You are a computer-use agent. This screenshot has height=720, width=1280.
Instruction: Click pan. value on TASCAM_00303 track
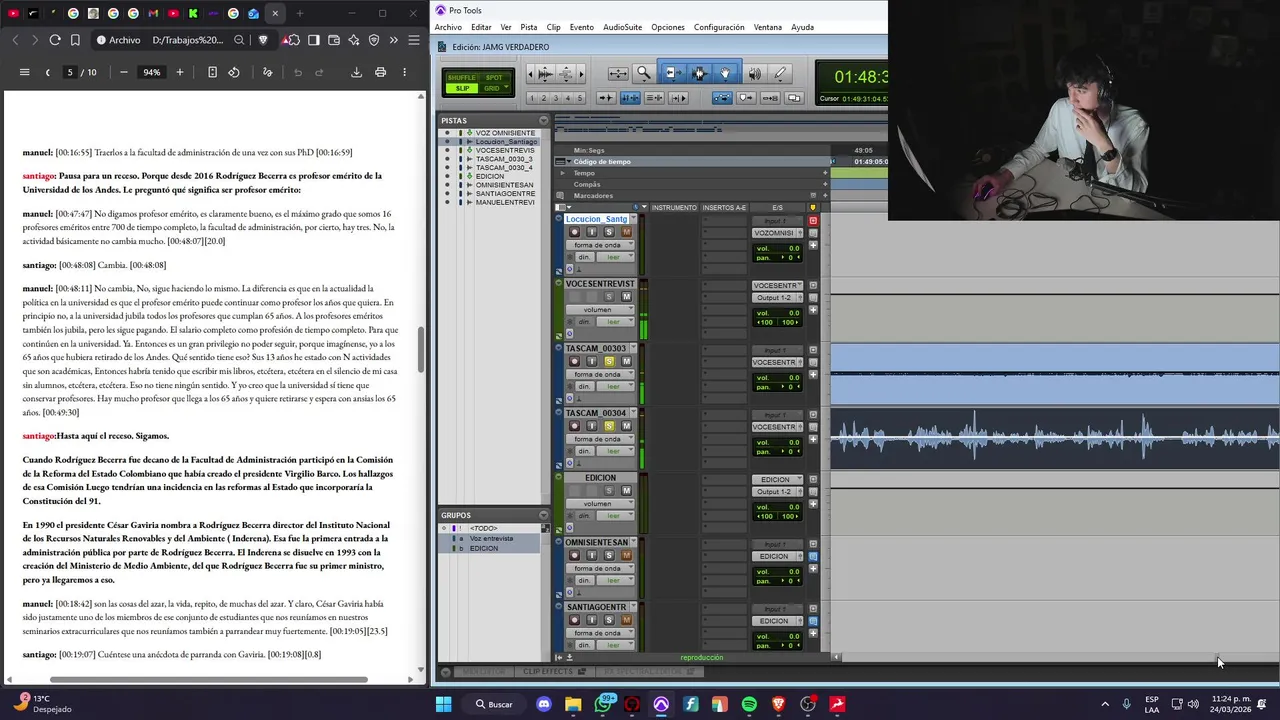coord(778,386)
